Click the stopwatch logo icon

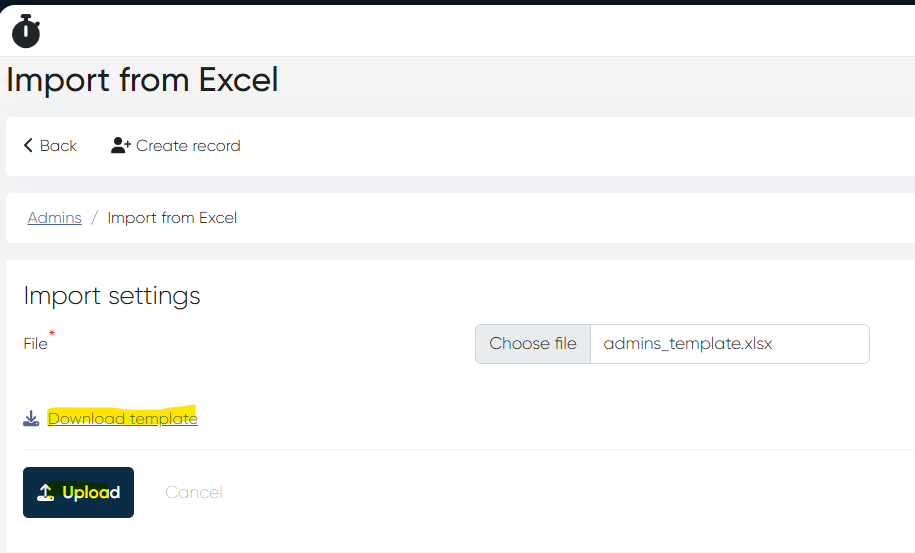pos(26,31)
